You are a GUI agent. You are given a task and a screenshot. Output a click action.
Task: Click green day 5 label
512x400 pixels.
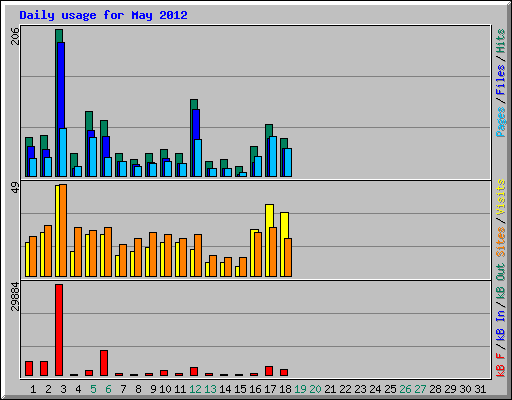click(93, 389)
